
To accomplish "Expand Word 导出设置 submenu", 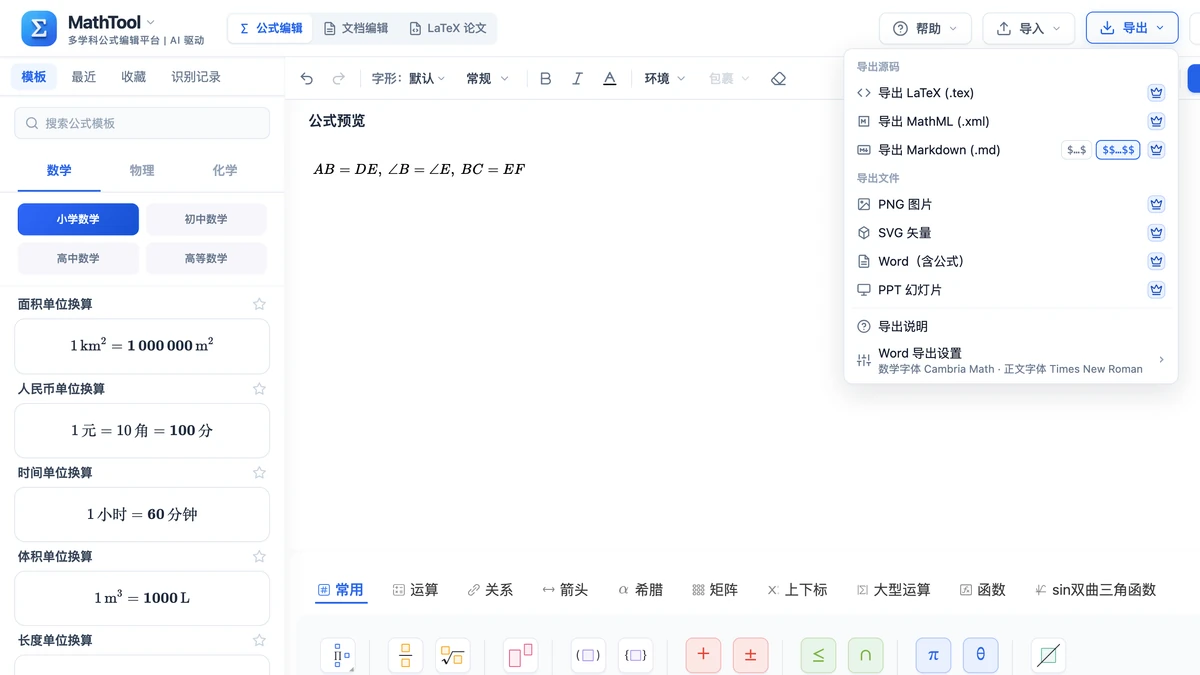I will coord(1011,360).
